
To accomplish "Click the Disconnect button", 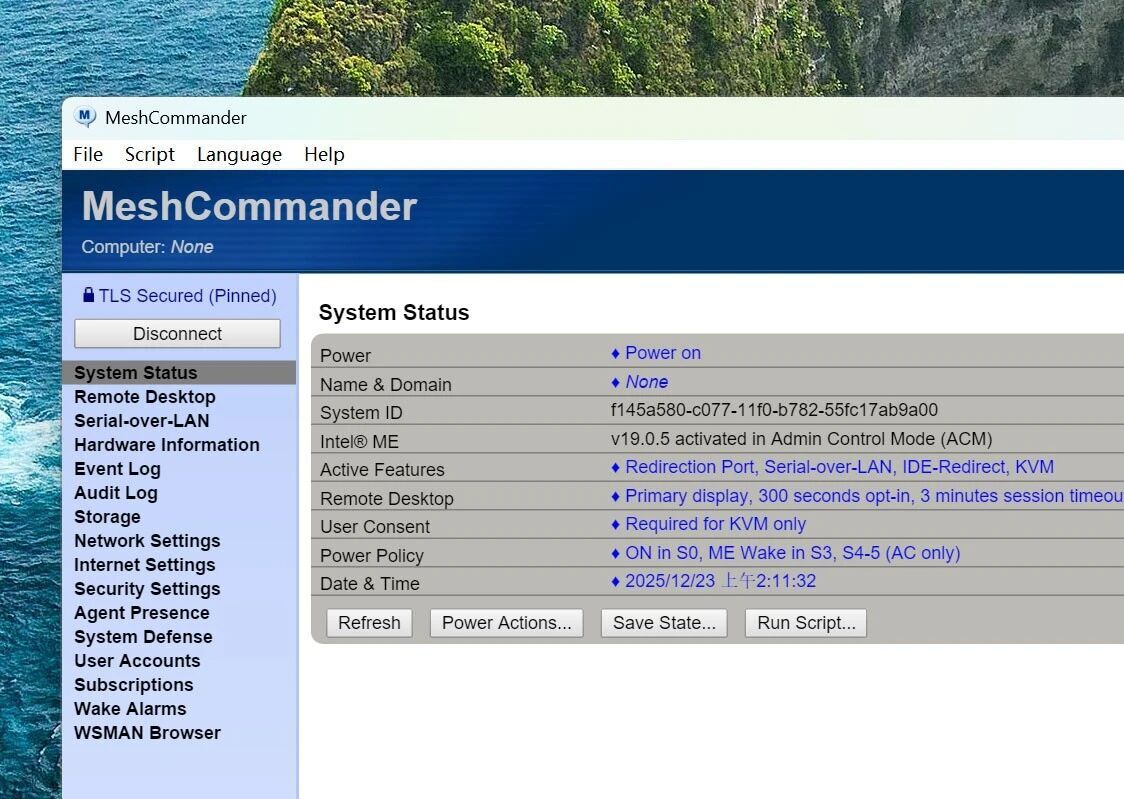I will tap(177, 334).
